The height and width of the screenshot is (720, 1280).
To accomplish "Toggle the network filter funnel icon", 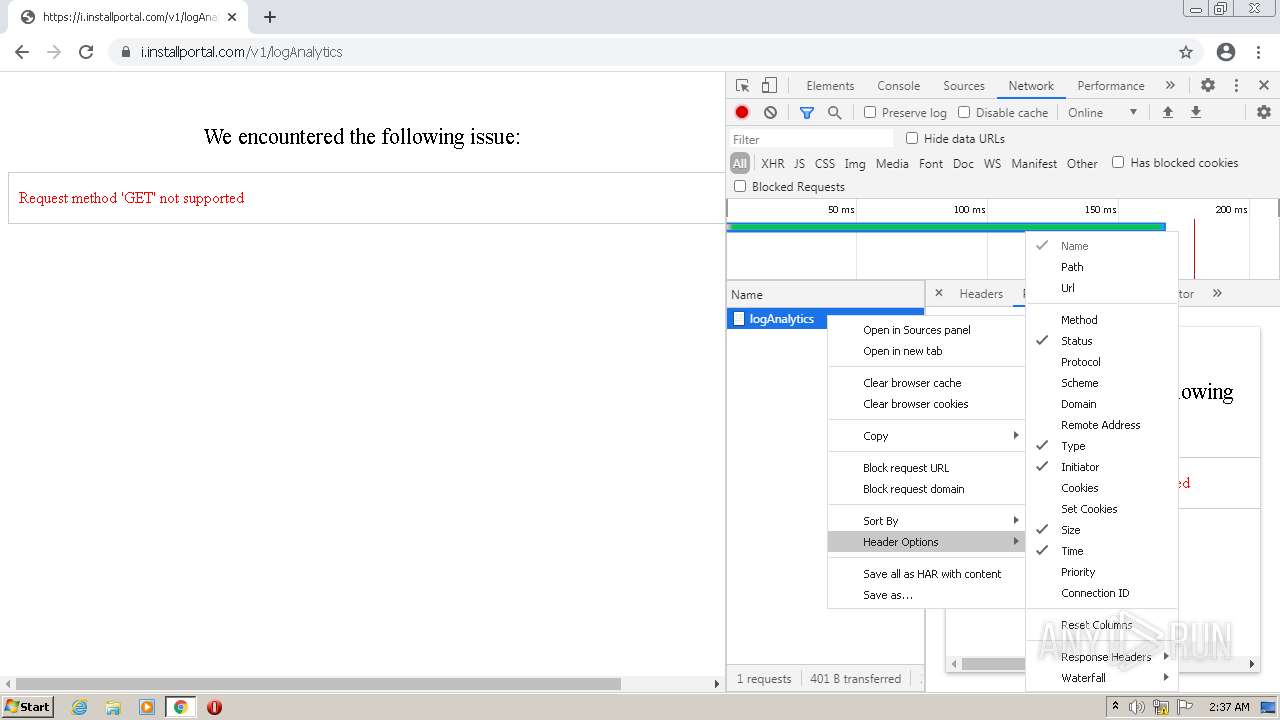I will (x=807, y=113).
